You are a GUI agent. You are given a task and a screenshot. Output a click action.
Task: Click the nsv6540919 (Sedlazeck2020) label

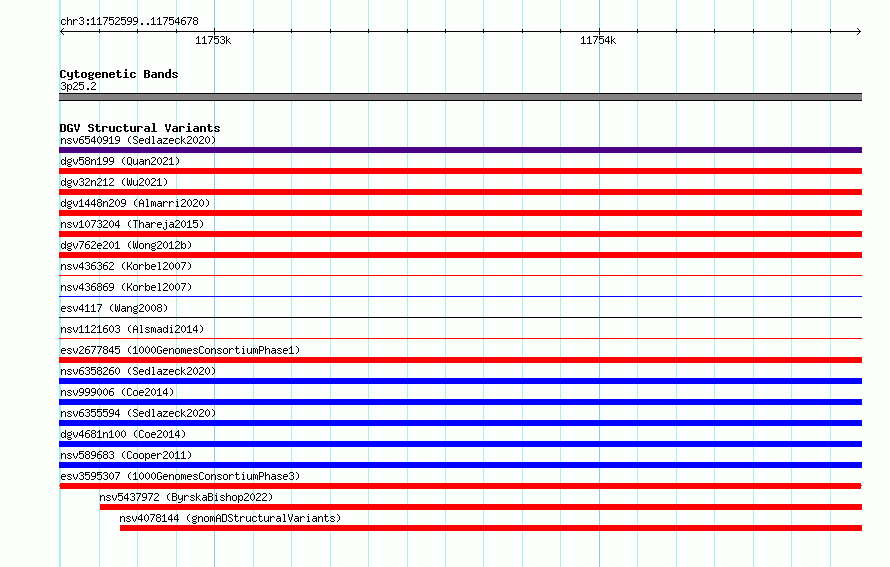[x=138, y=140]
